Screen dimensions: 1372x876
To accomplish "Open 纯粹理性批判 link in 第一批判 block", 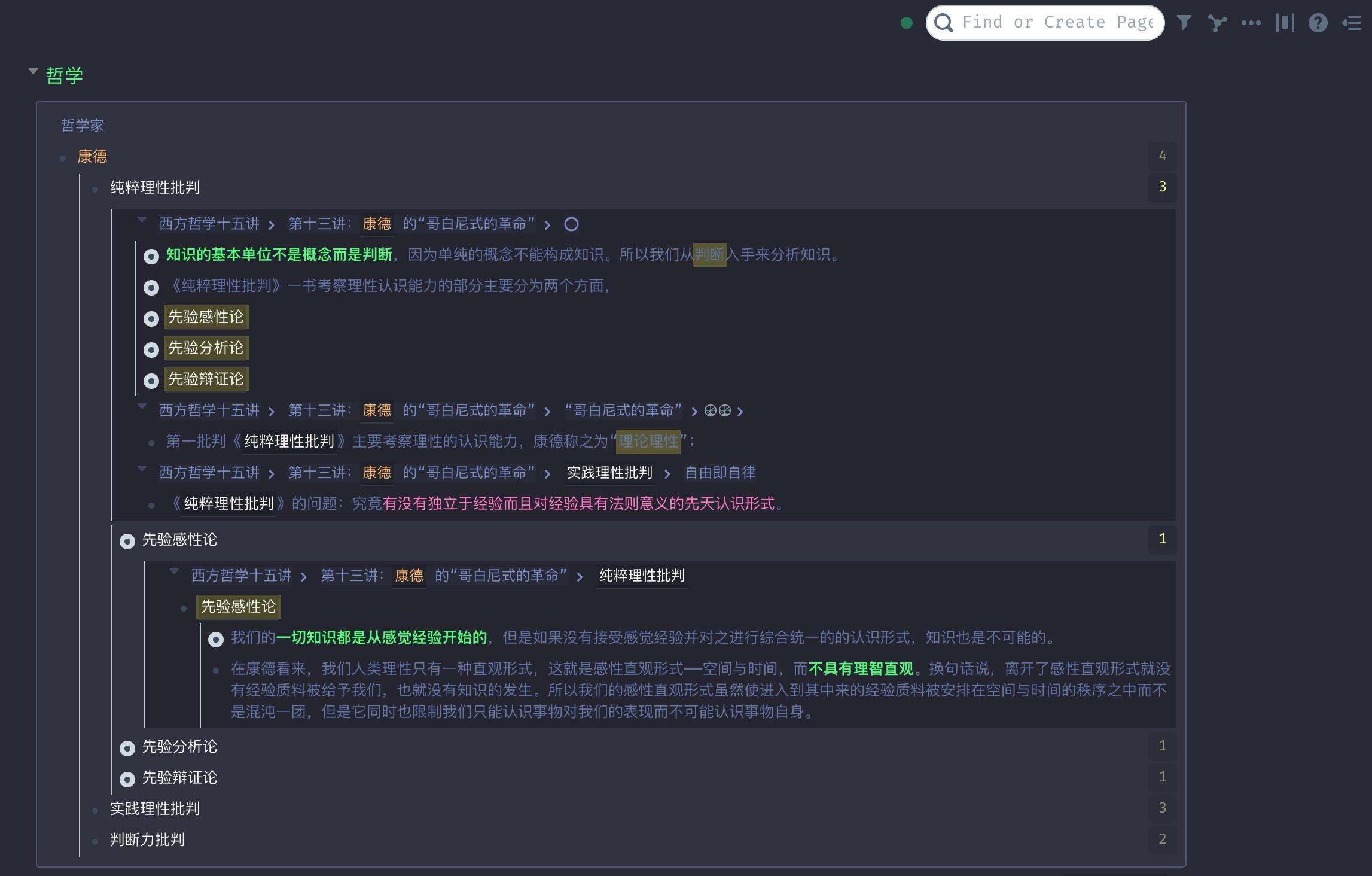I will click(289, 442).
